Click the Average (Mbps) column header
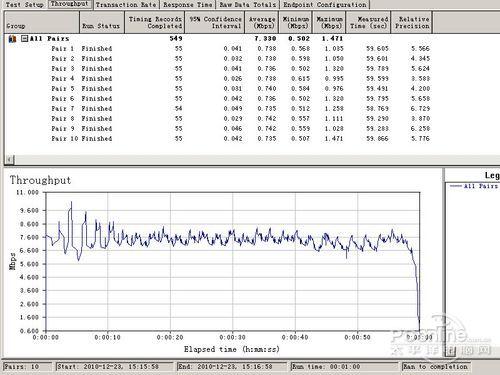500x375 pixels. click(x=262, y=22)
